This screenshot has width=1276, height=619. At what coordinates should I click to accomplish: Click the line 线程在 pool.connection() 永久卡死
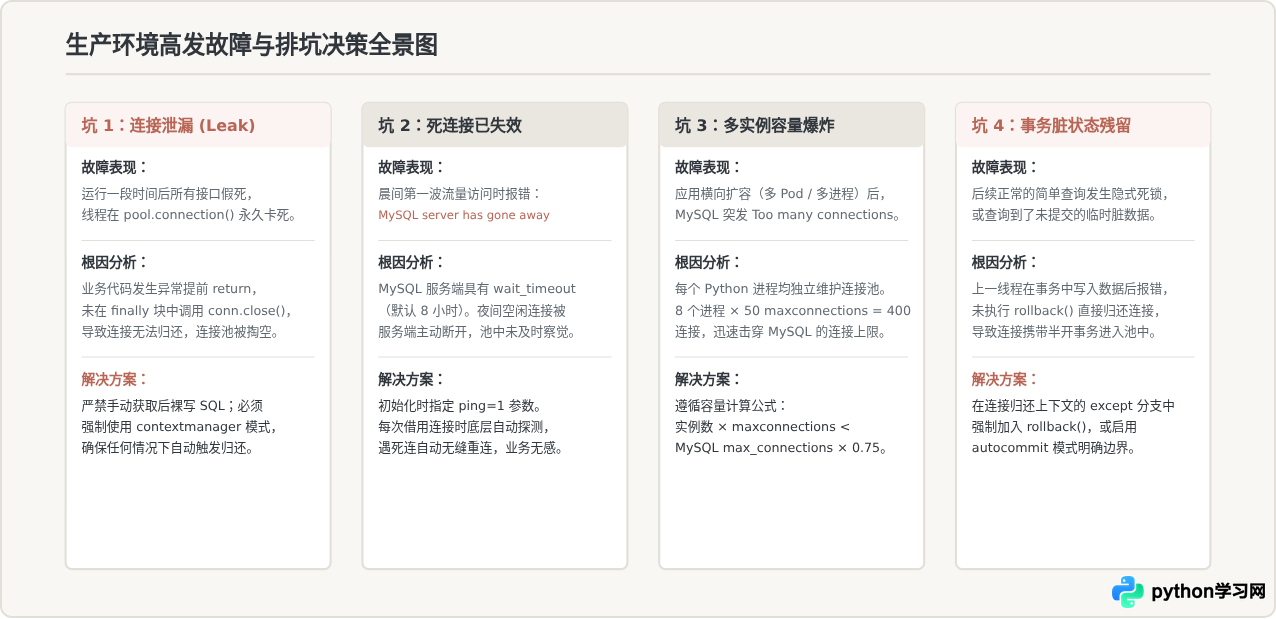coord(189,215)
